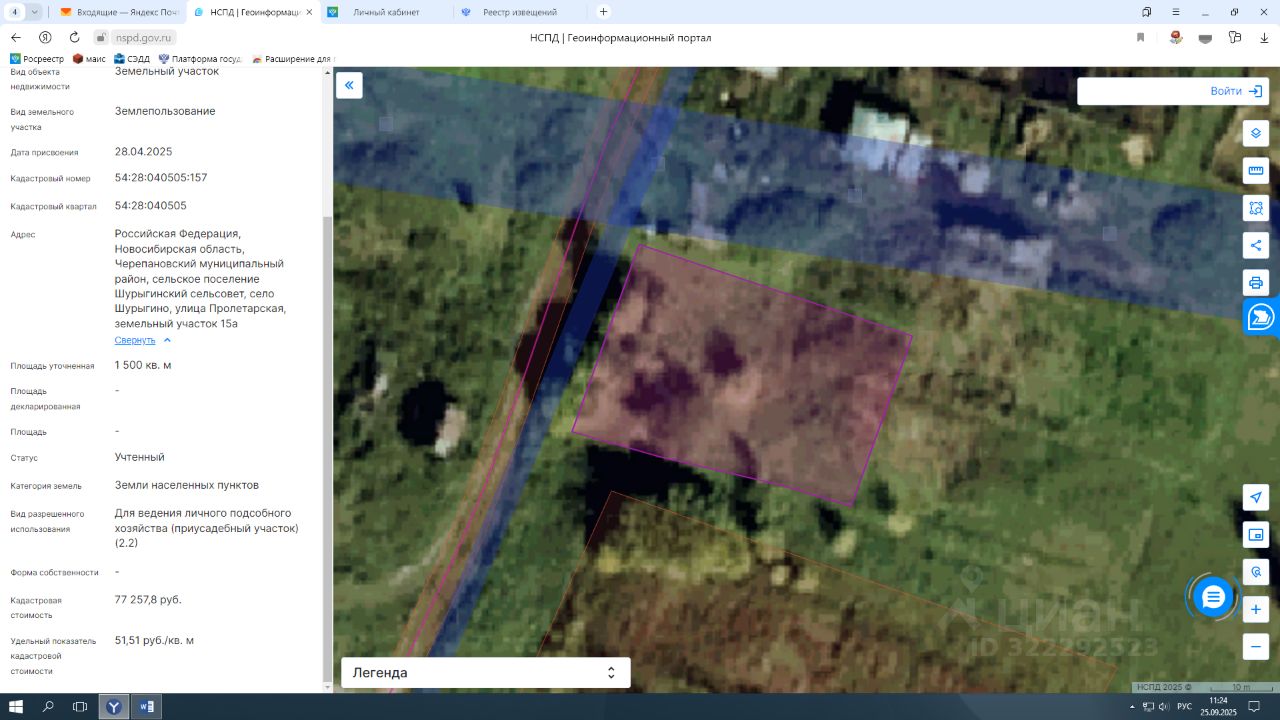This screenshot has height=720, width=1280.
Task: Open browser downloads
Action: coord(1264,37)
